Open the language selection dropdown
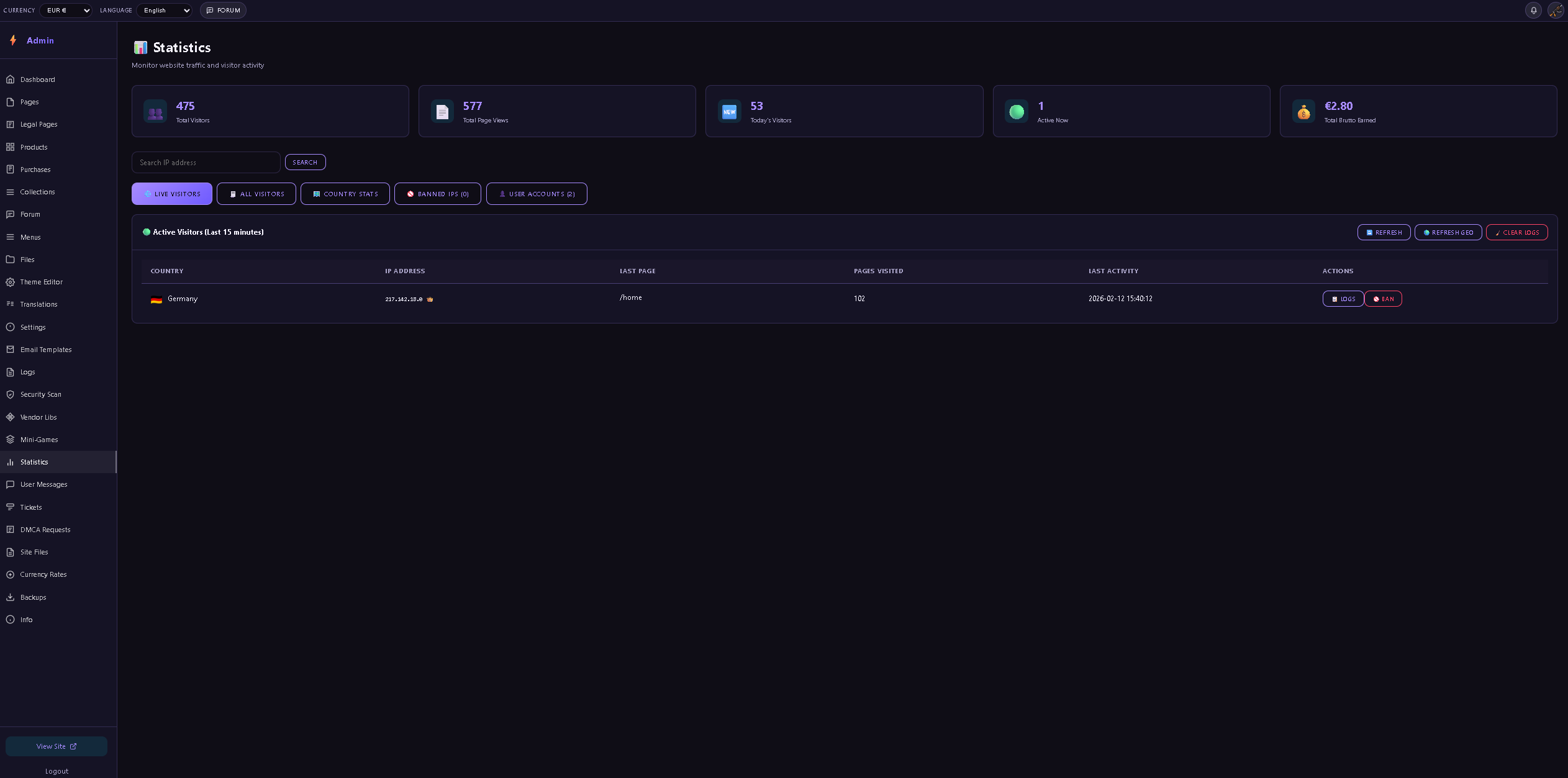The width and height of the screenshot is (1568, 778). pos(163,10)
